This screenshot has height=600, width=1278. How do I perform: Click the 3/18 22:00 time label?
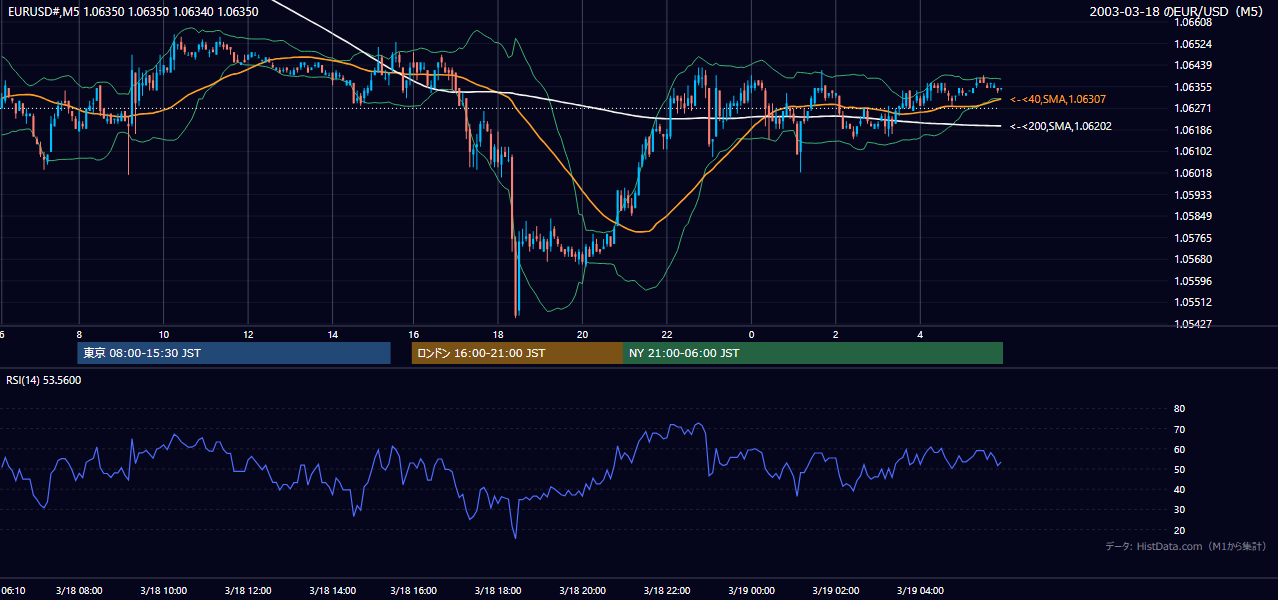667,591
